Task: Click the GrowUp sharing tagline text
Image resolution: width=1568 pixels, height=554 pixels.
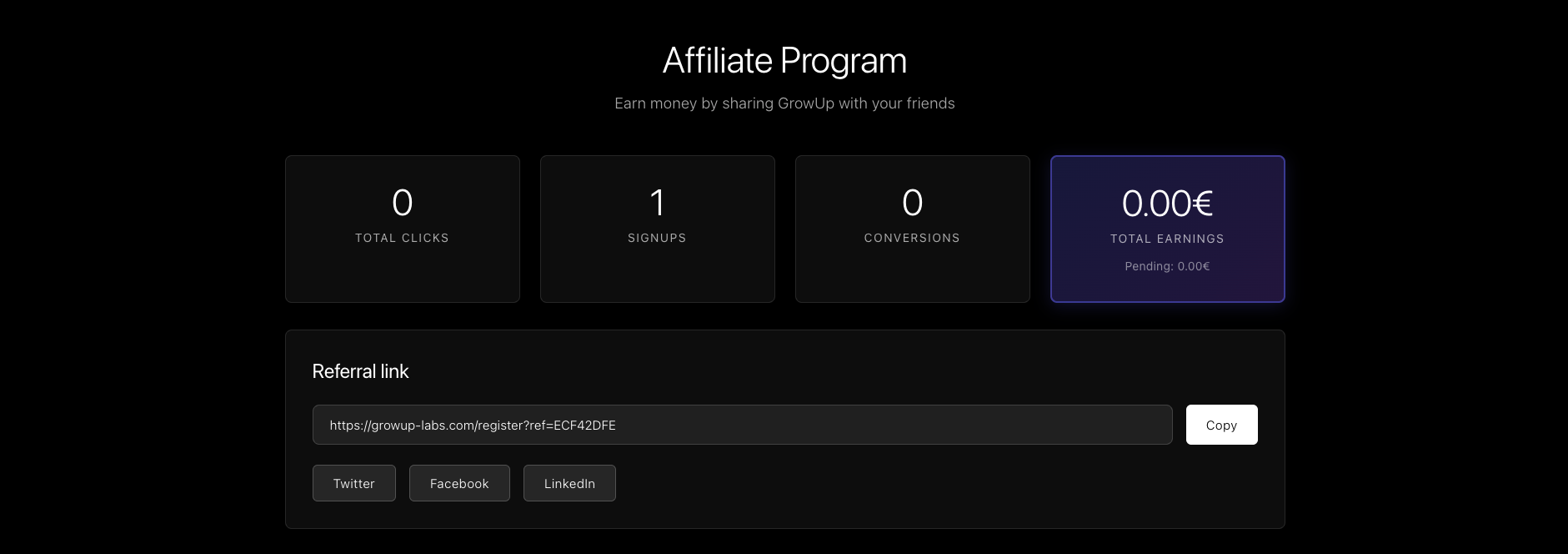Action: [784, 103]
